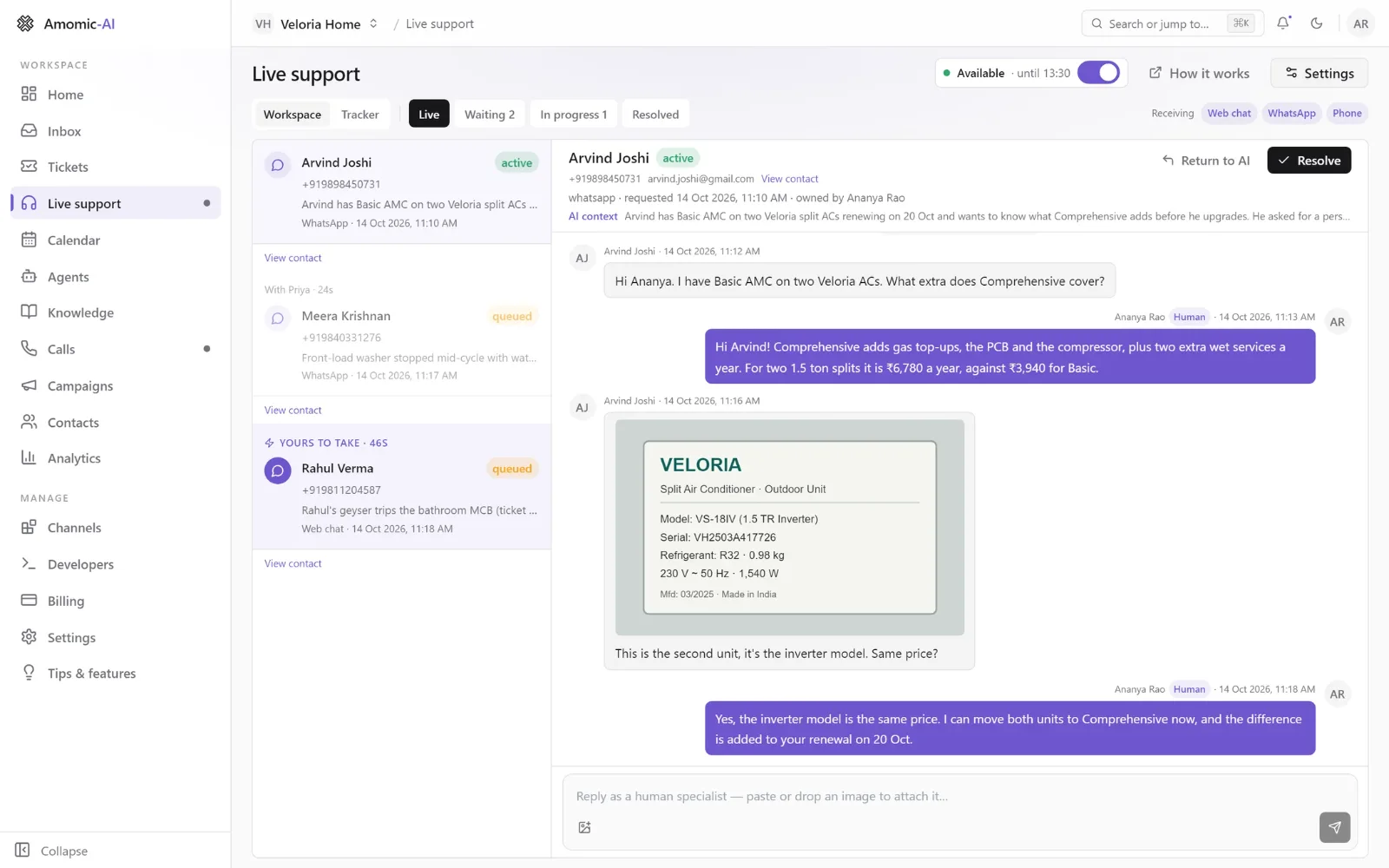The image size is (1389, 868).
Task: Click the send message button
Action: 1334,827
